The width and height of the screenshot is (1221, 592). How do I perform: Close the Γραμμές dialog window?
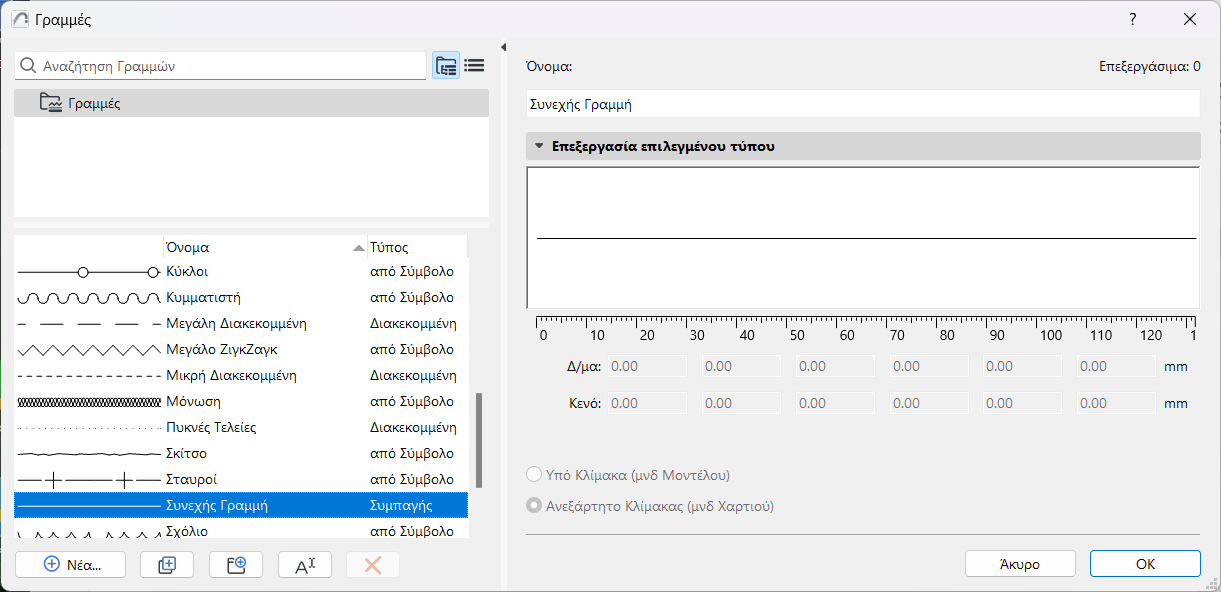click(1190, 20)
